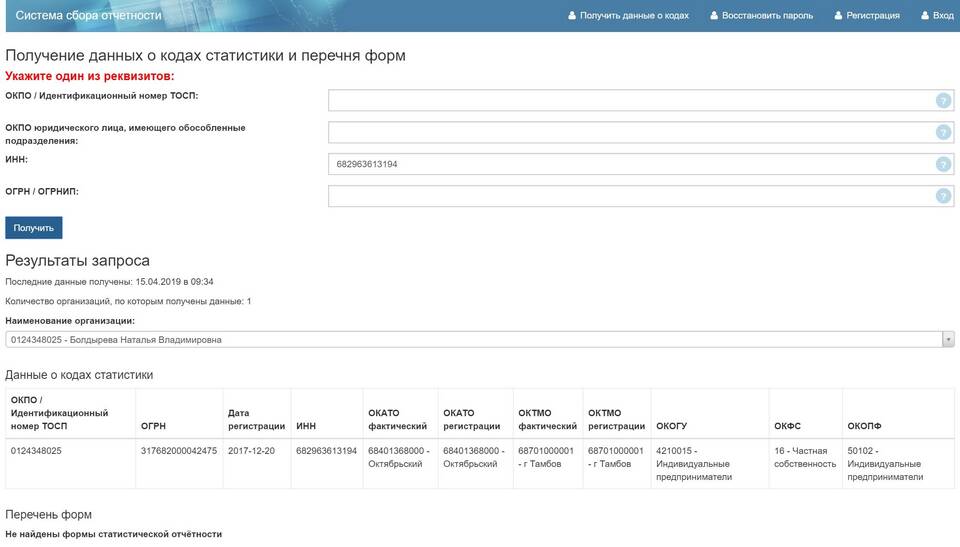Image resolution: width=960 pixels, height=547 pixels.
Task: Open Получить данные о кодах menu item
Action: tap(634, 16)
